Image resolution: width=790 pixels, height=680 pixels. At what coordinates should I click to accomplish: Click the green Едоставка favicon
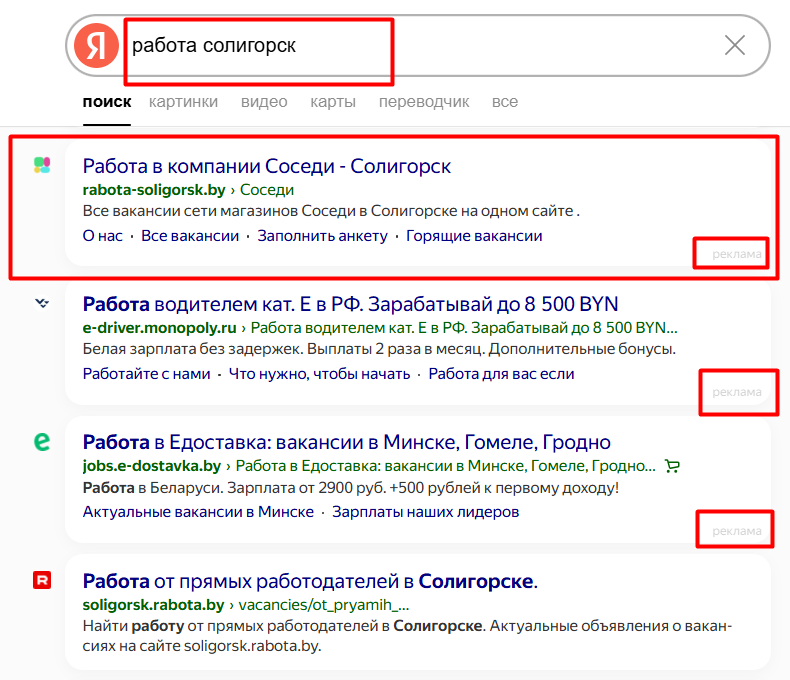tap(42, 441)
